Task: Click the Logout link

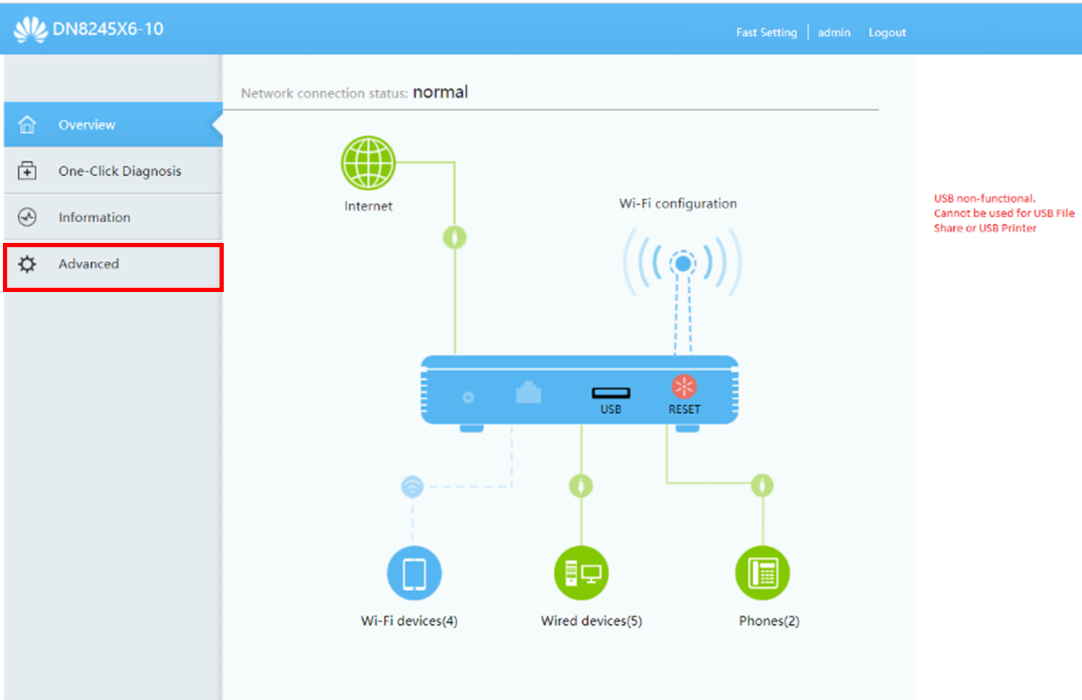Action: [887, 32]
